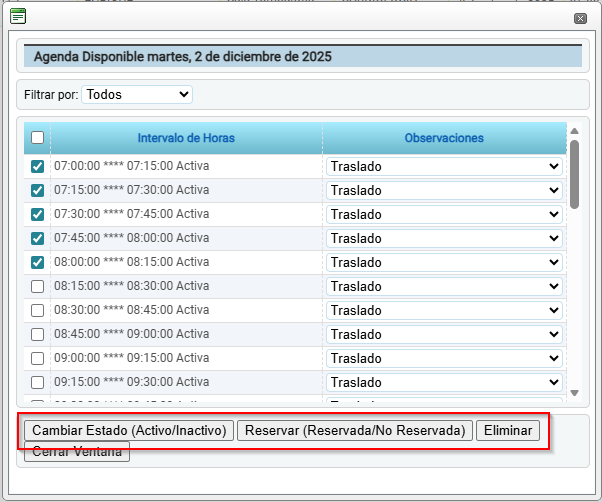The height and width of the screenshot is (502, 602).
Task: Click the Observaciones column header
Action: [x=444, y=138]
